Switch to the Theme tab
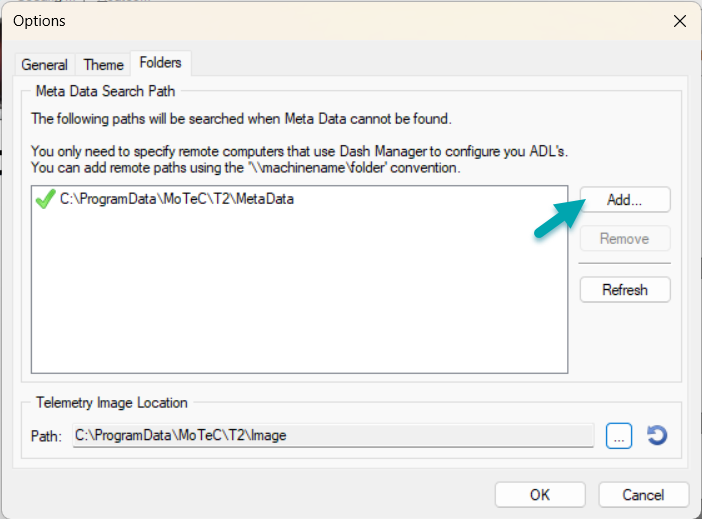The height and width of the screenshot is (519, 702). click(103, 65)
